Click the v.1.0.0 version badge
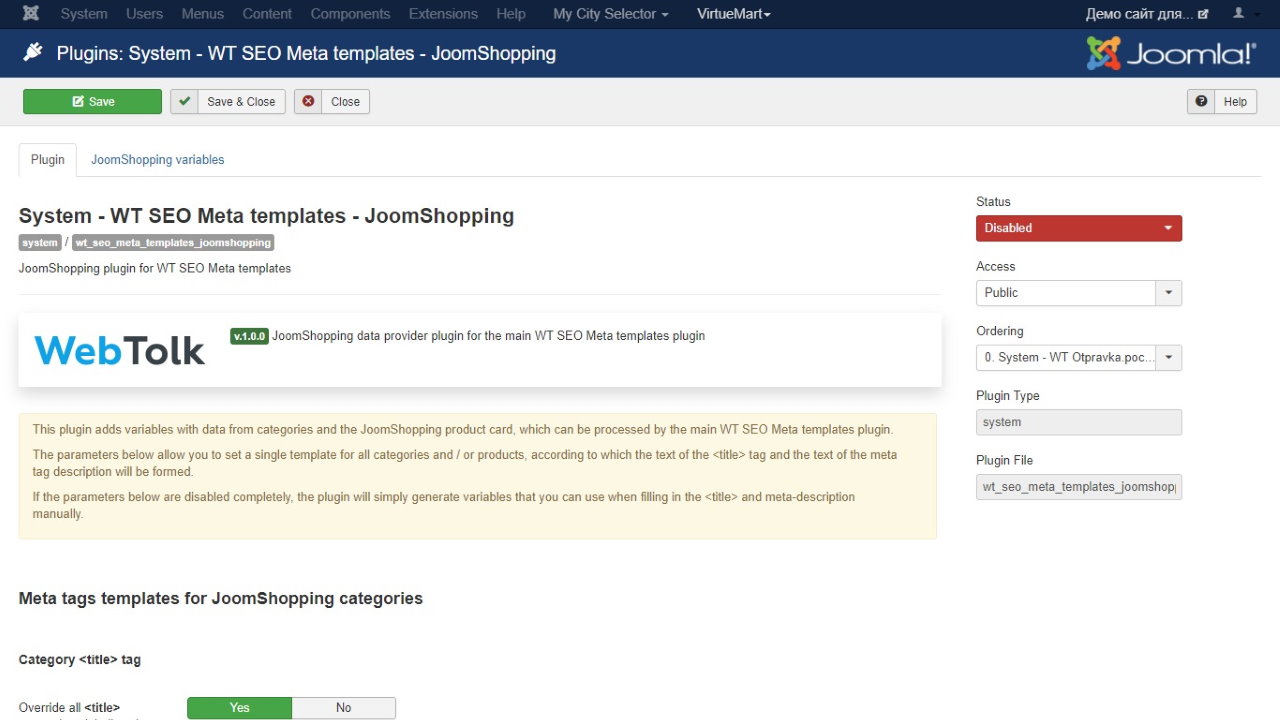This screenshot has height=720, width=1280. click(x=249, y=336)
